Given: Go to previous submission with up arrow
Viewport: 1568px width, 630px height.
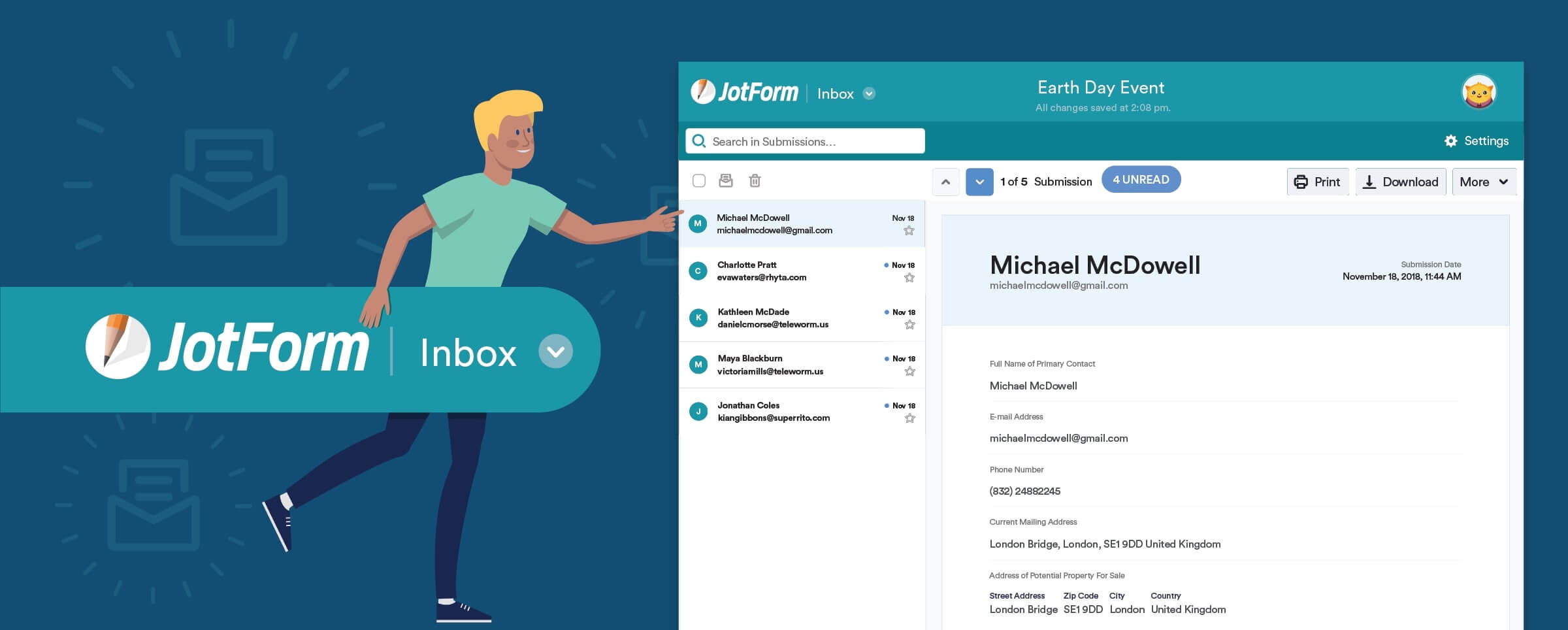Looking at the screenshot, I should pos(945,182).
